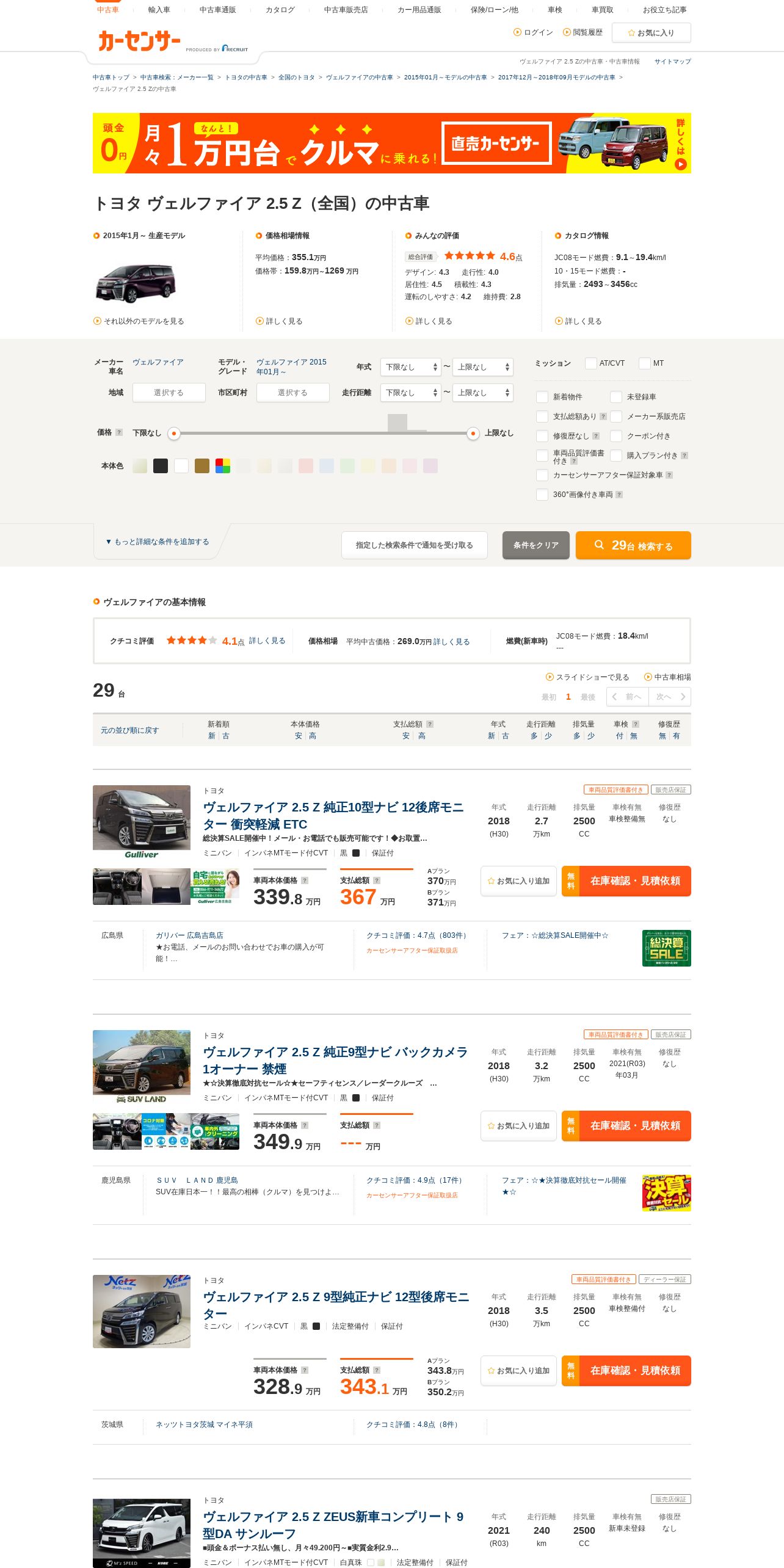The image size is (784, 1568).
Task: Open 地域 選択する selector
Action: (x=169, y=393)
